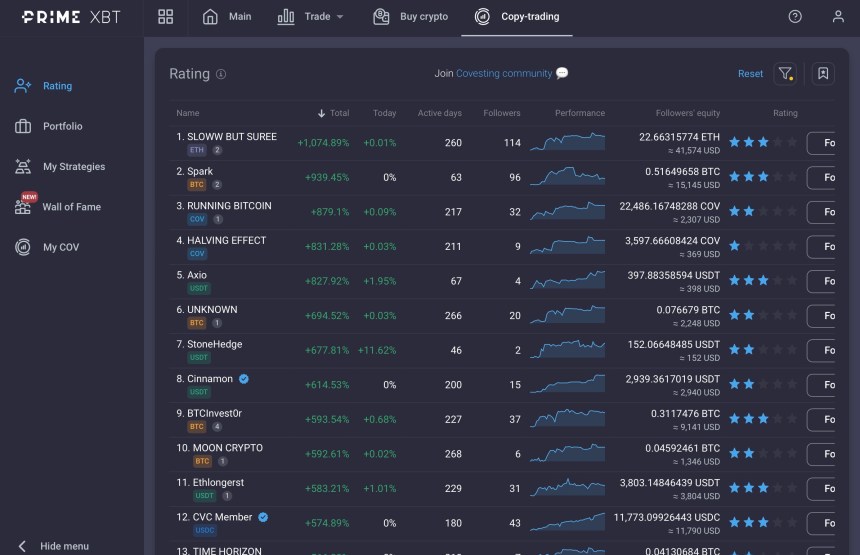Sort by the Rating column header

coord(785,113)
